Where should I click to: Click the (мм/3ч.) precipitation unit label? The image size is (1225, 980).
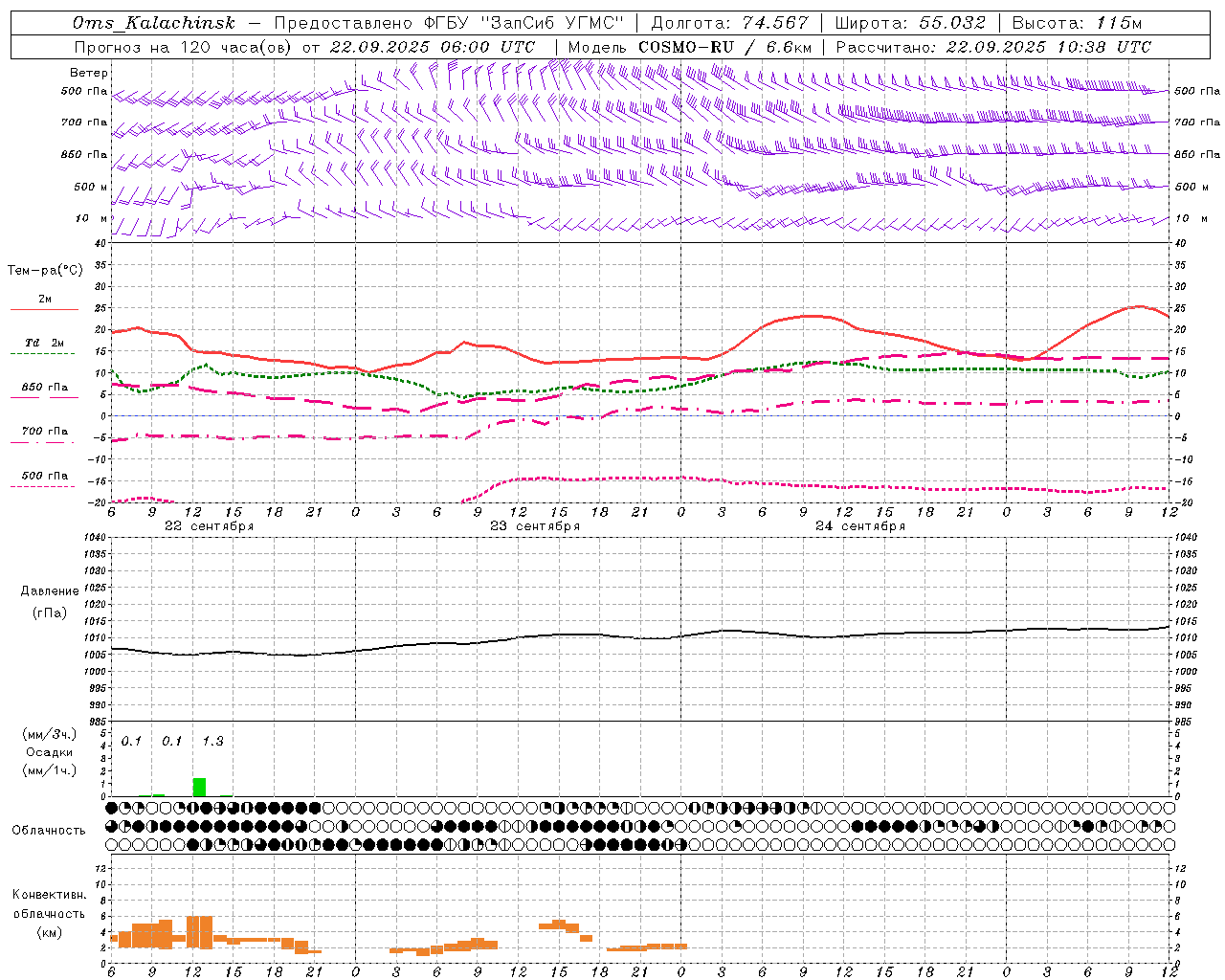(x=49, y=735)
